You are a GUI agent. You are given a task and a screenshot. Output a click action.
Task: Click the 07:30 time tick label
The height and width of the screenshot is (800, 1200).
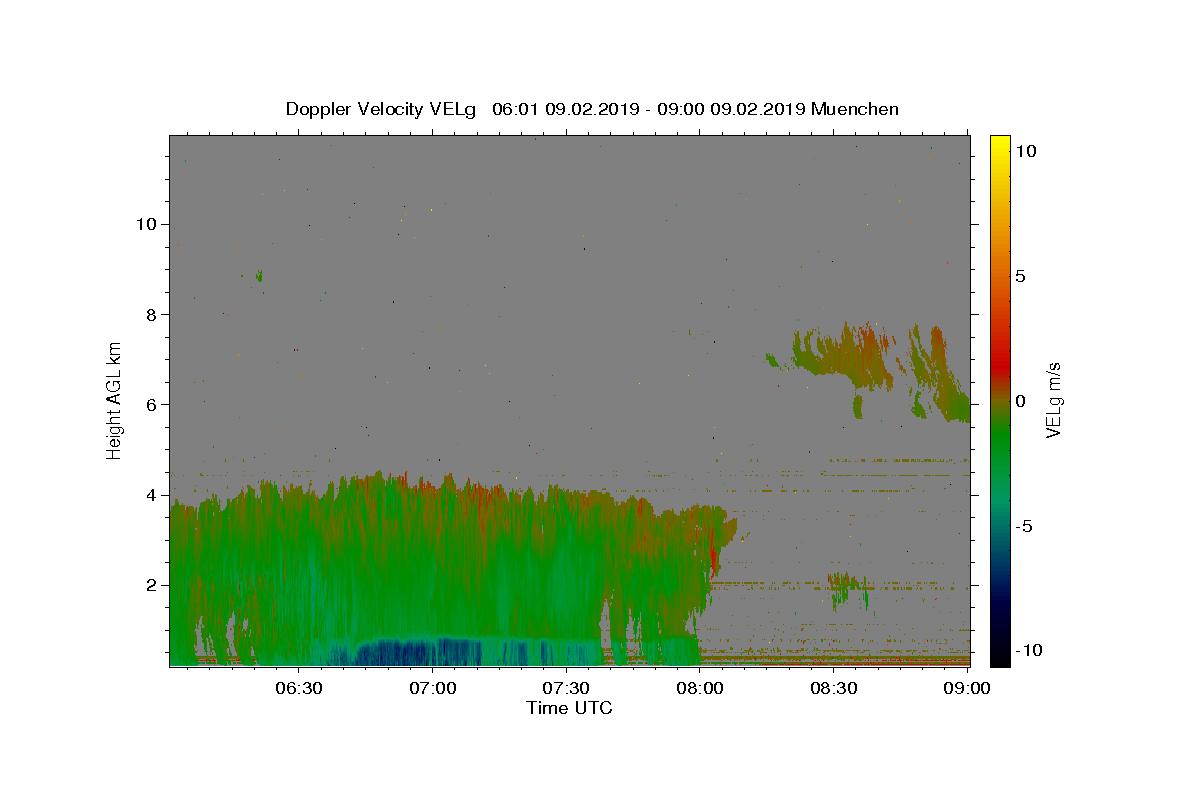pyautogui.click(x=566, y=688)
